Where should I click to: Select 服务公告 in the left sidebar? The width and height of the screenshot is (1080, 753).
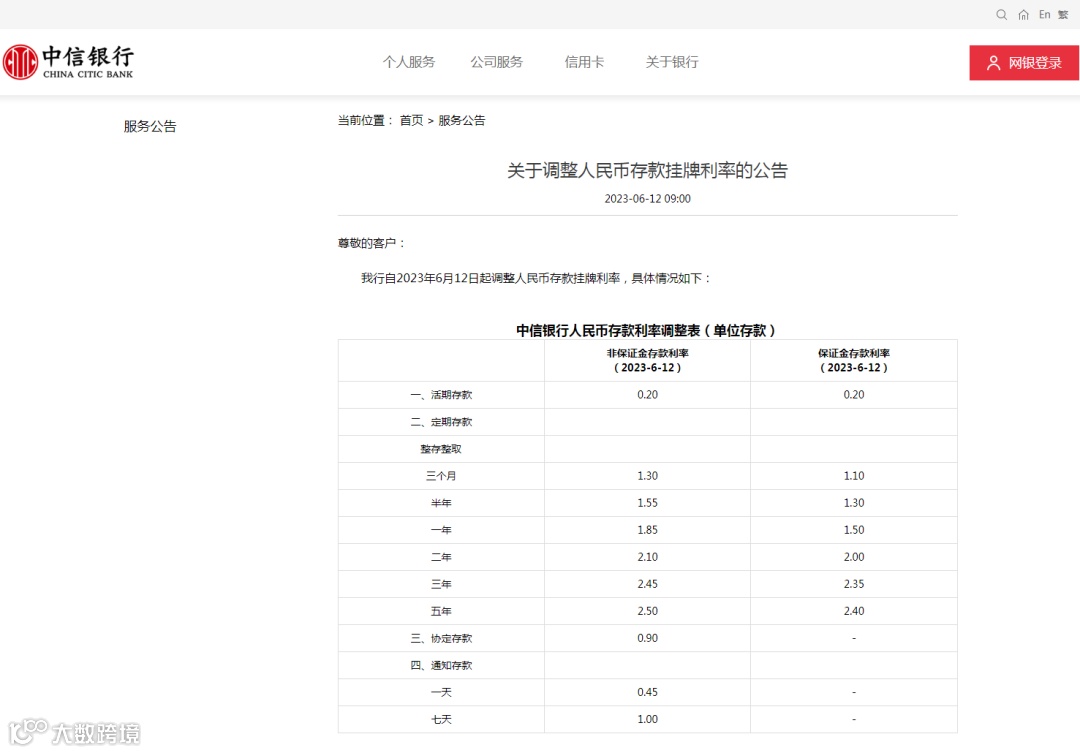coord(150,126)
